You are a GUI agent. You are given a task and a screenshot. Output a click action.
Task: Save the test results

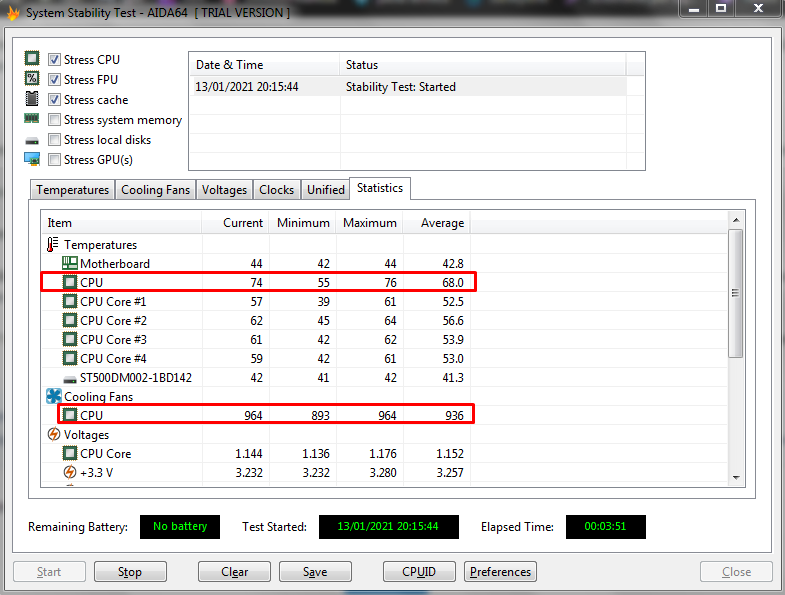[315, 571]
